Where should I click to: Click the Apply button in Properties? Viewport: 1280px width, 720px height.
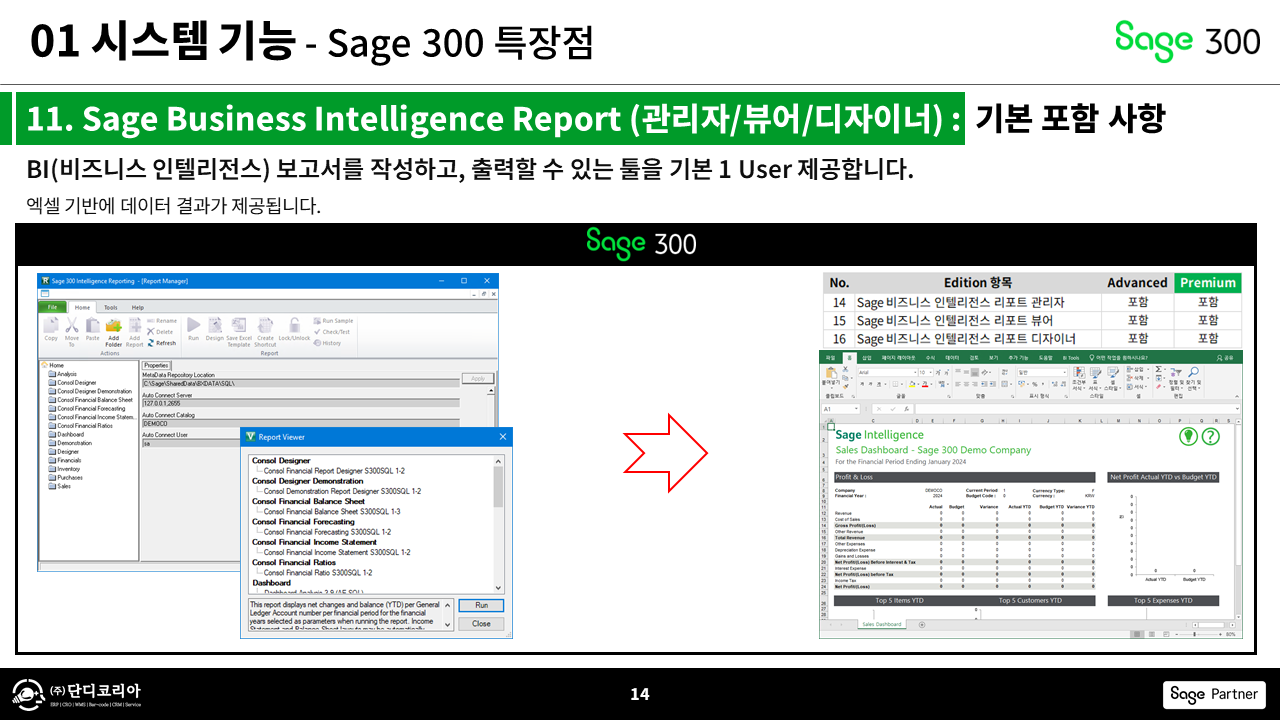pyautogui.click(x=478, y=379)
